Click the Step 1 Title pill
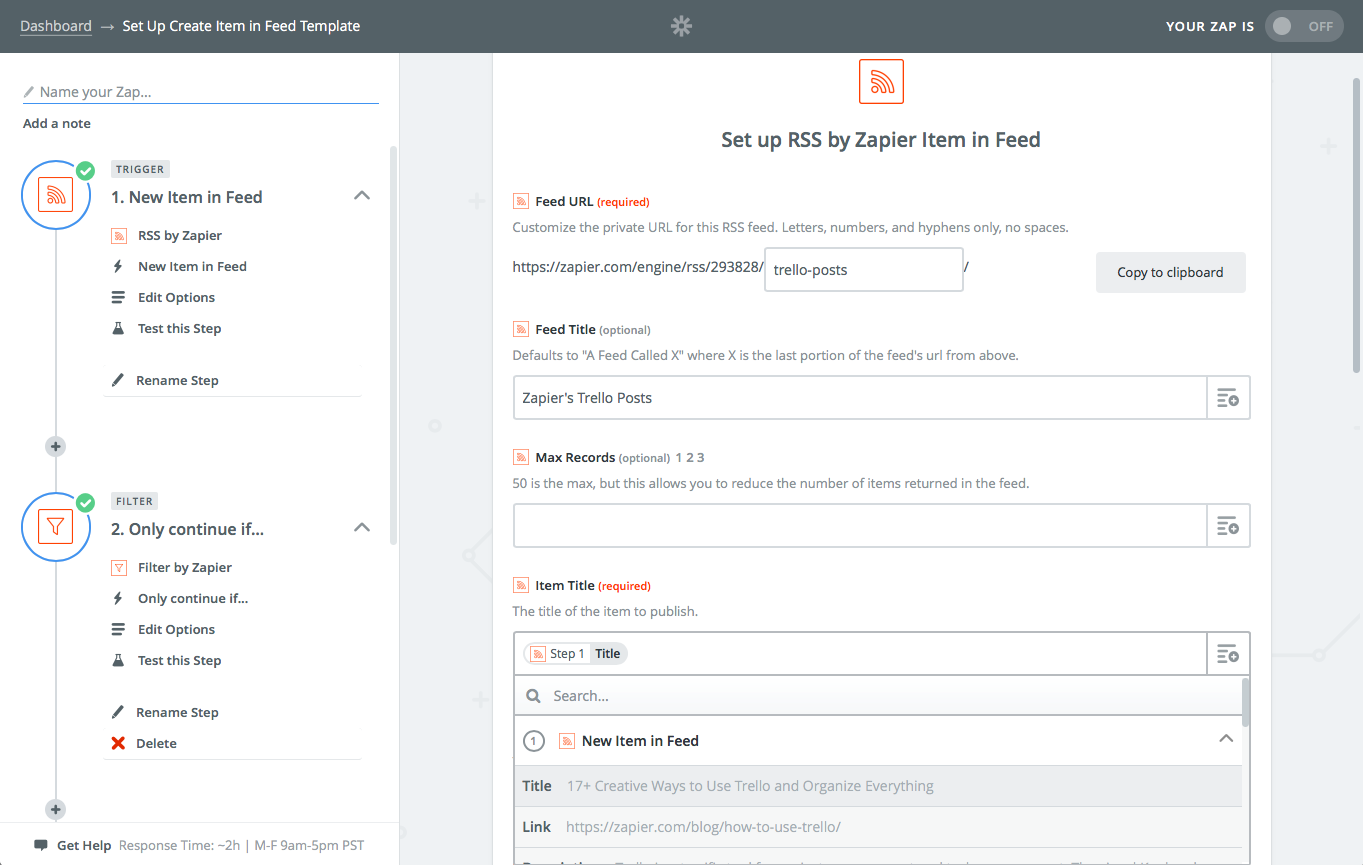Viewport: 1363px width, 865px height. click(x=575, y=653)
